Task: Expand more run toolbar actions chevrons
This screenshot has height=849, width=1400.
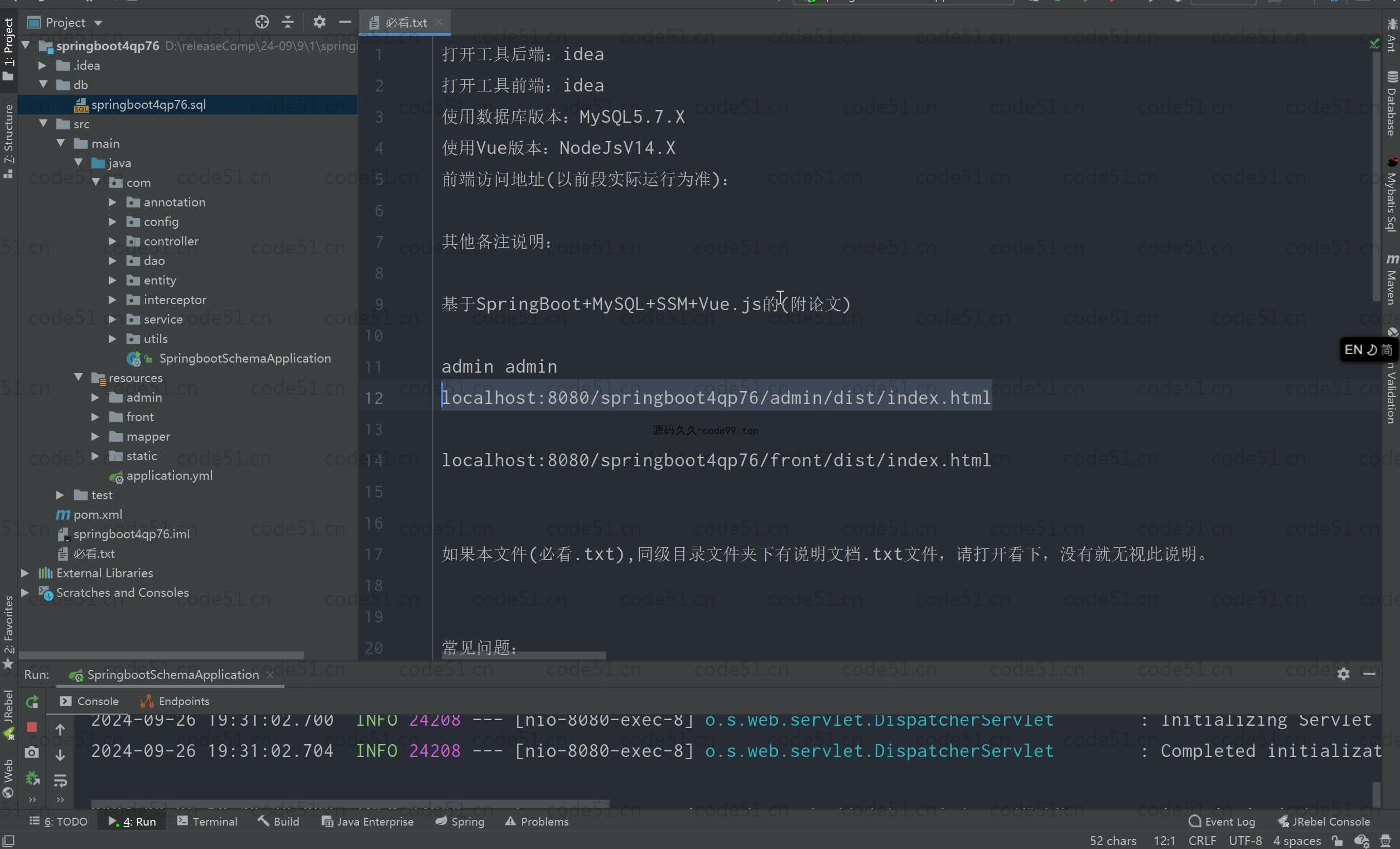Action: pyautogui.click(x=32, y=799)
